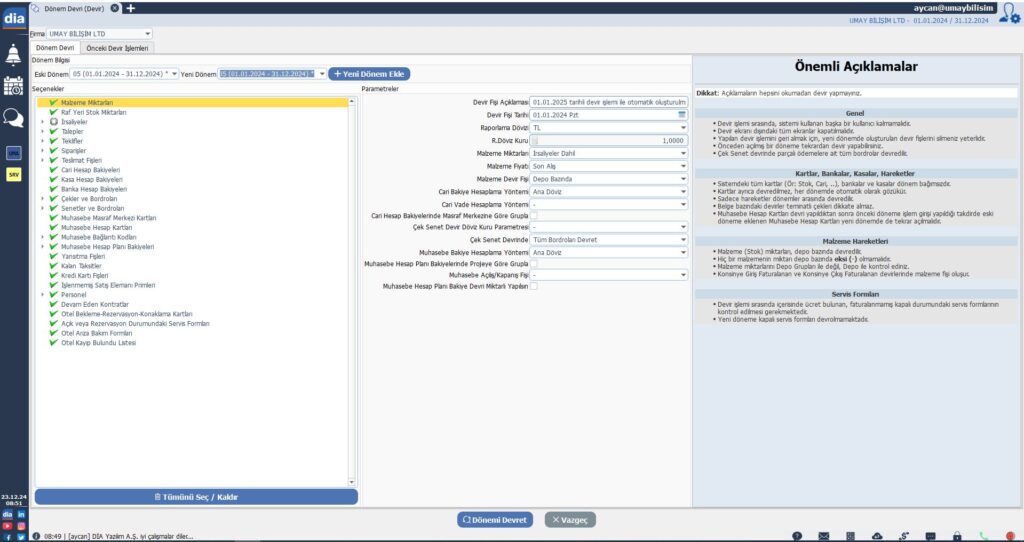Open the mail envelope icon

(x=824, y=536)
